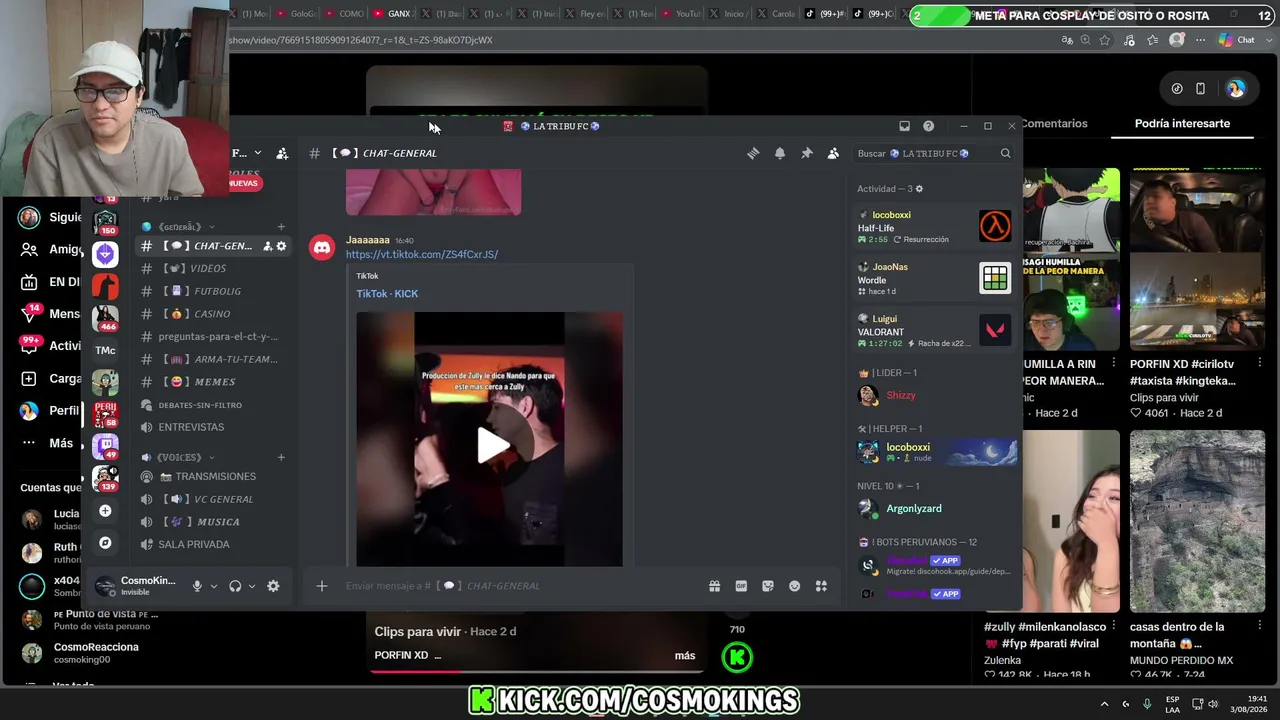This screenshot has height=720, width=1280.
Task: Create channel in GENERAL category
Action: click(281, 227)
